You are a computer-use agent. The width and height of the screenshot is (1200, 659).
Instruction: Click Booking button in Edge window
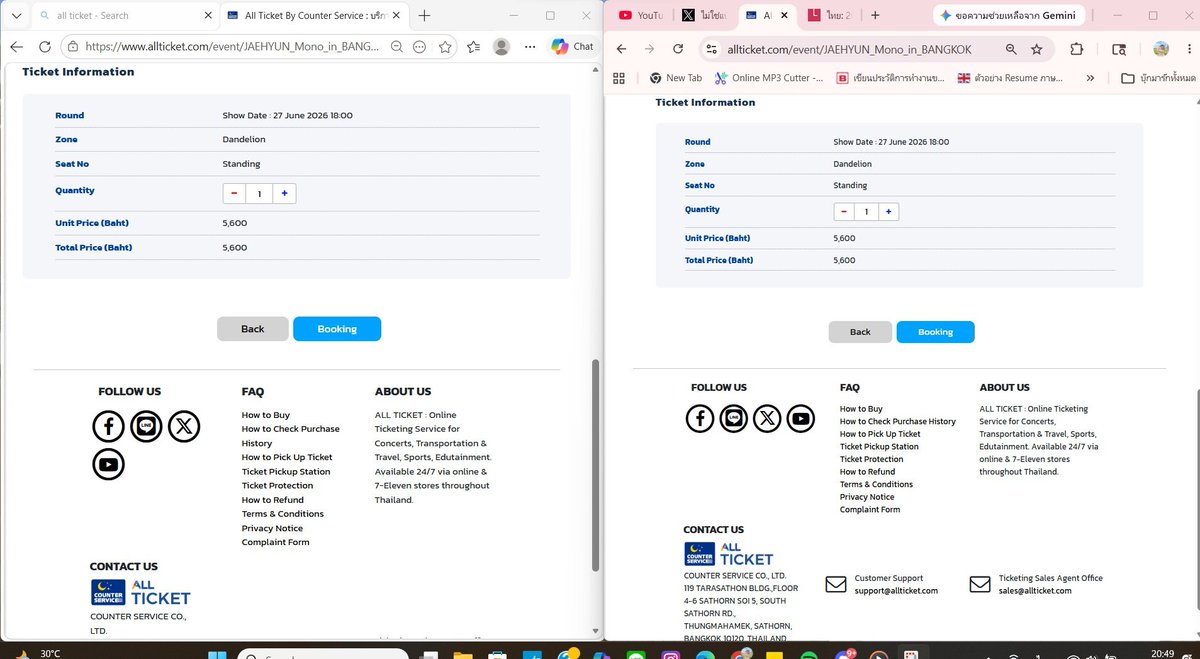[337, 329]
